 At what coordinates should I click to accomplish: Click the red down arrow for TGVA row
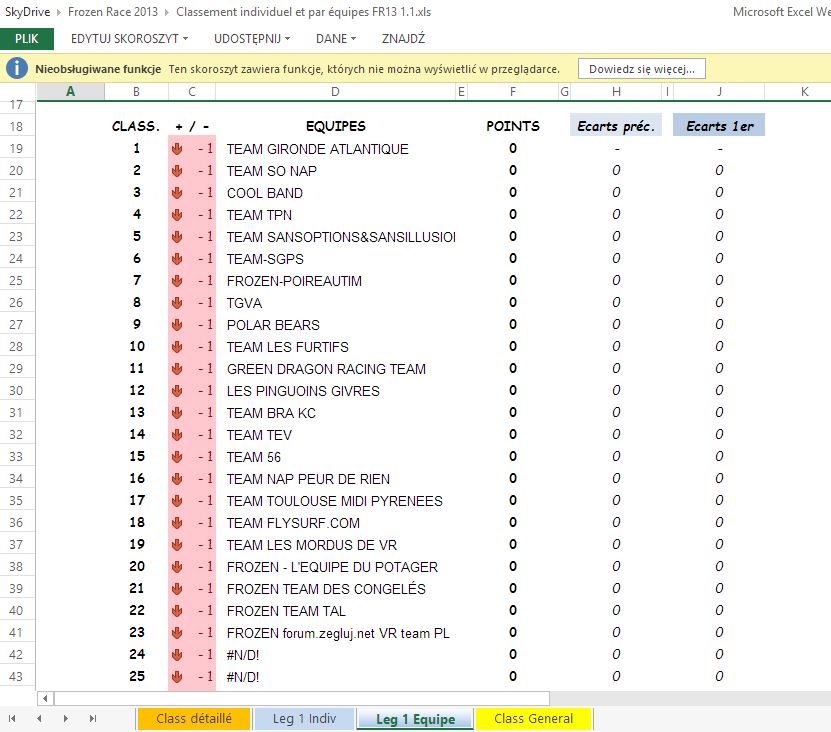pyautogui.click(x=177, y=303)
